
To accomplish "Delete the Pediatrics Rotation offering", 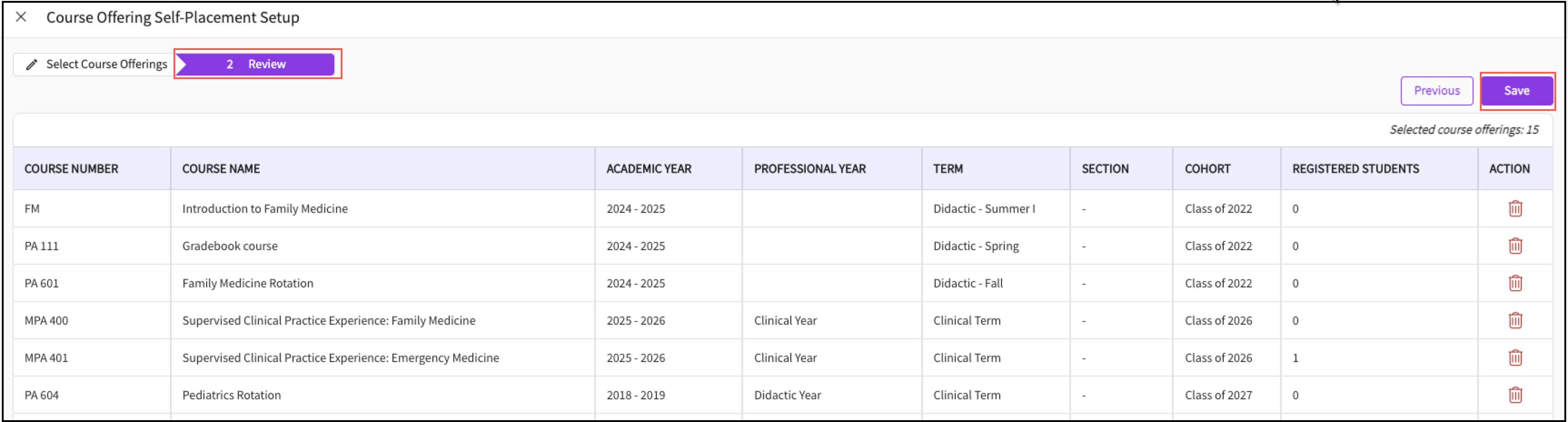I will (x=1515, y=395).
